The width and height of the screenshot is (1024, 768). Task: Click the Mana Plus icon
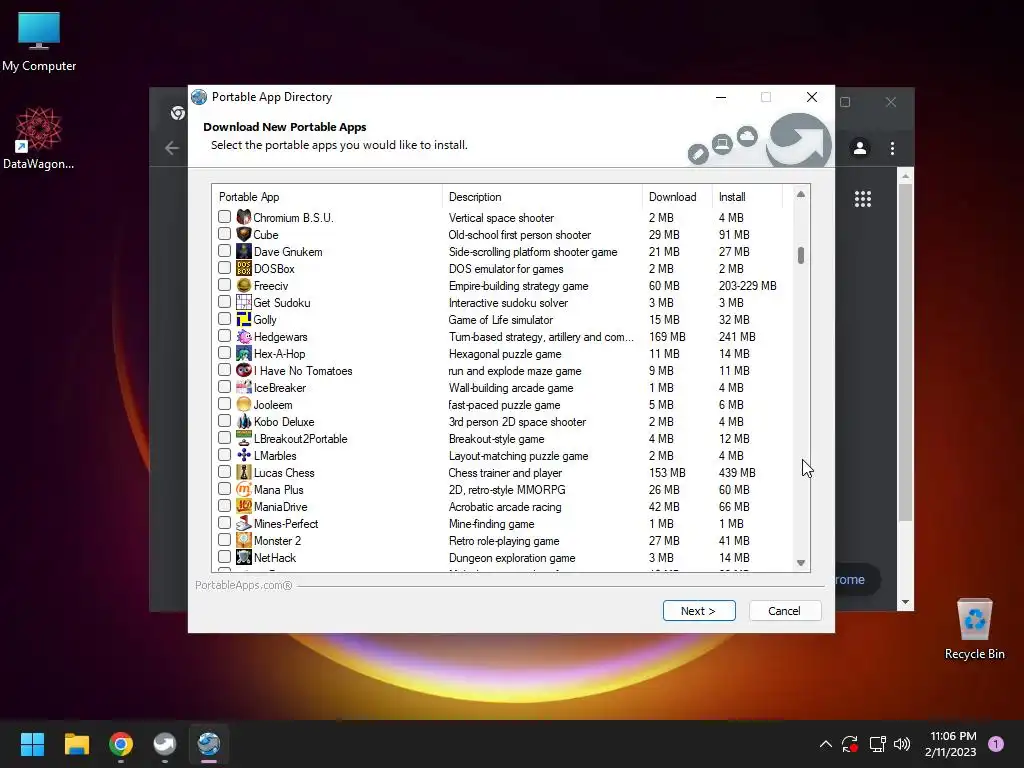[244, 488]
